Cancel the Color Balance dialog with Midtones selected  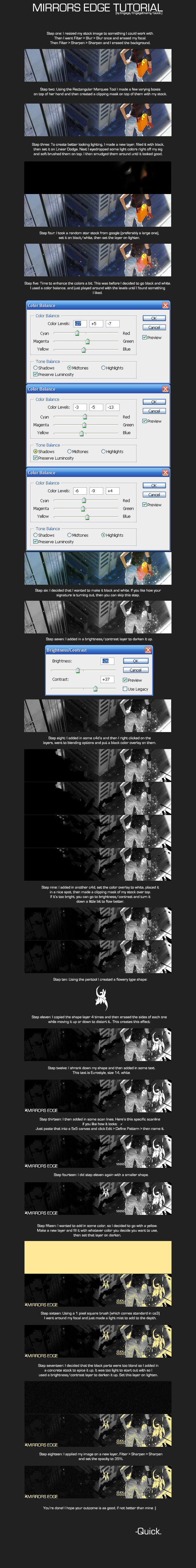pyautogui.click(x=154, y=327)
